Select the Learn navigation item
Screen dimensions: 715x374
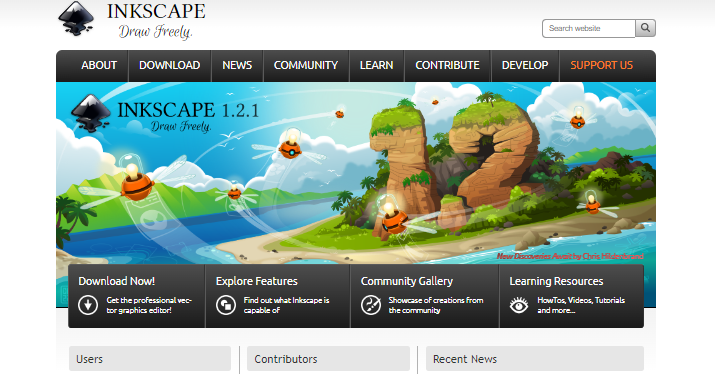377,65
